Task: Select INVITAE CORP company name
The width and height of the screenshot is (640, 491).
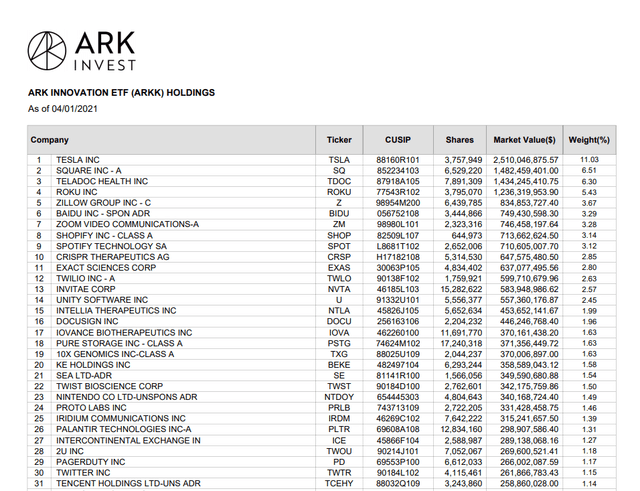Action: 86,289
